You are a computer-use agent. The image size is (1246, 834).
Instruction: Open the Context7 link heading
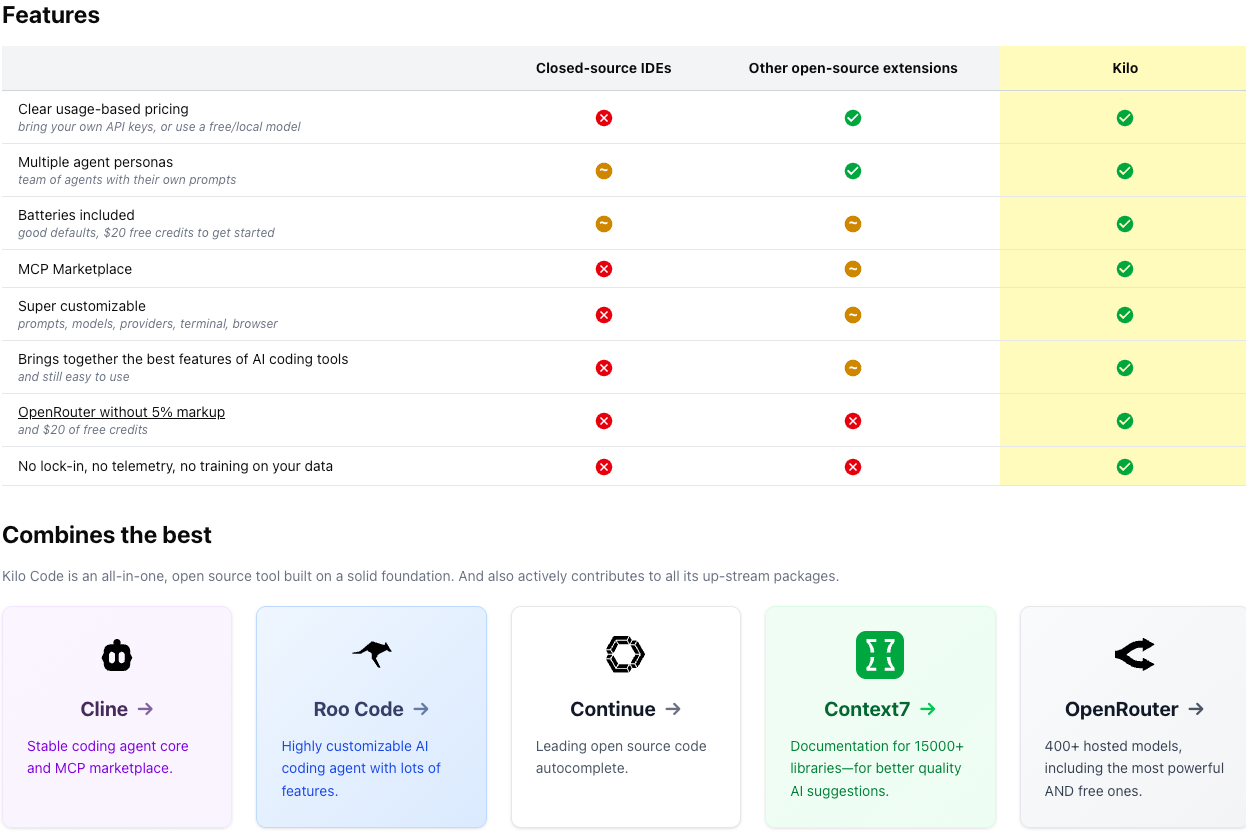(880, 709)
